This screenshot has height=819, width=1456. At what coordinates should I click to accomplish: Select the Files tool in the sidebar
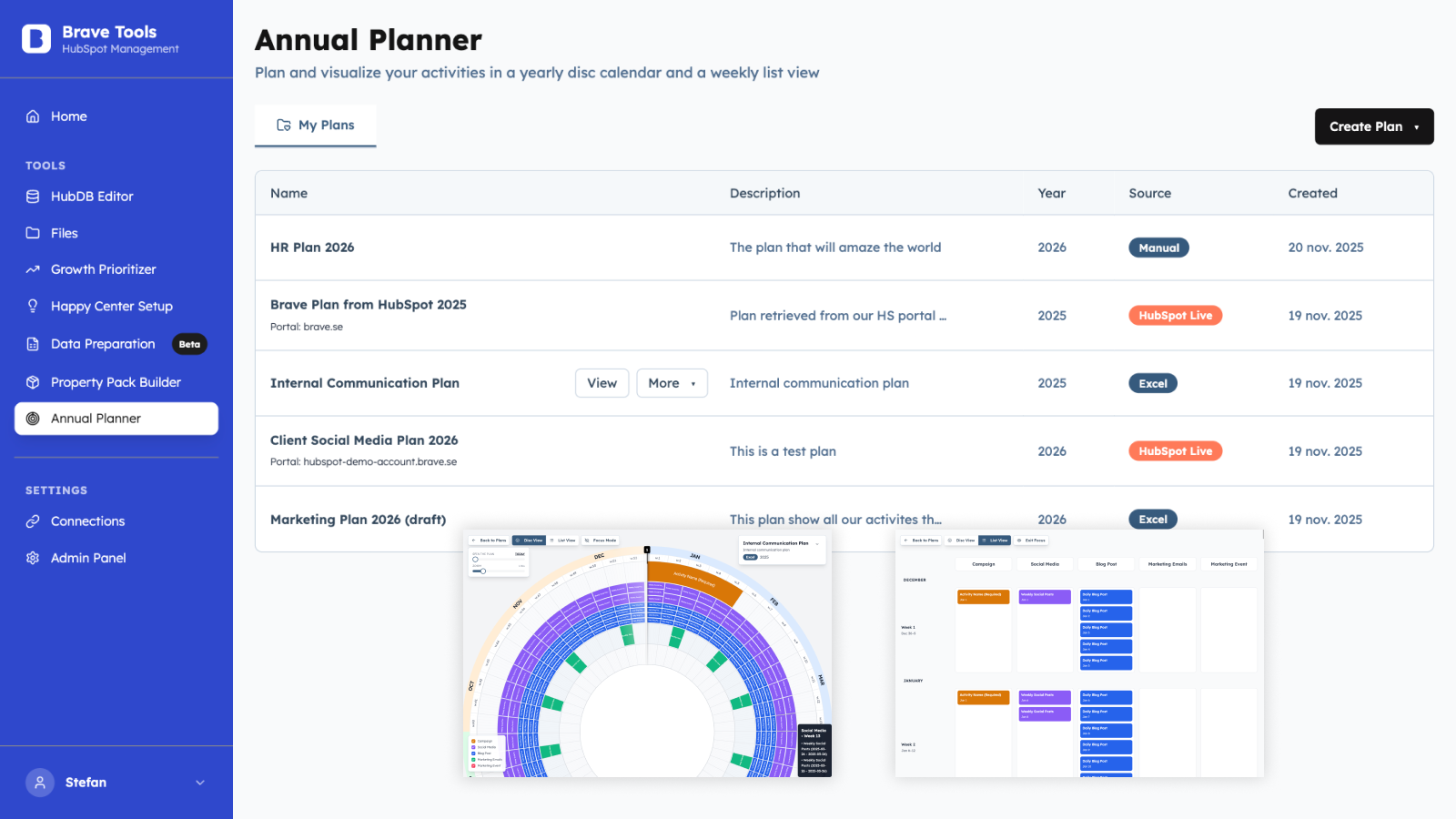pyautogui.click(x=64, y=233)
